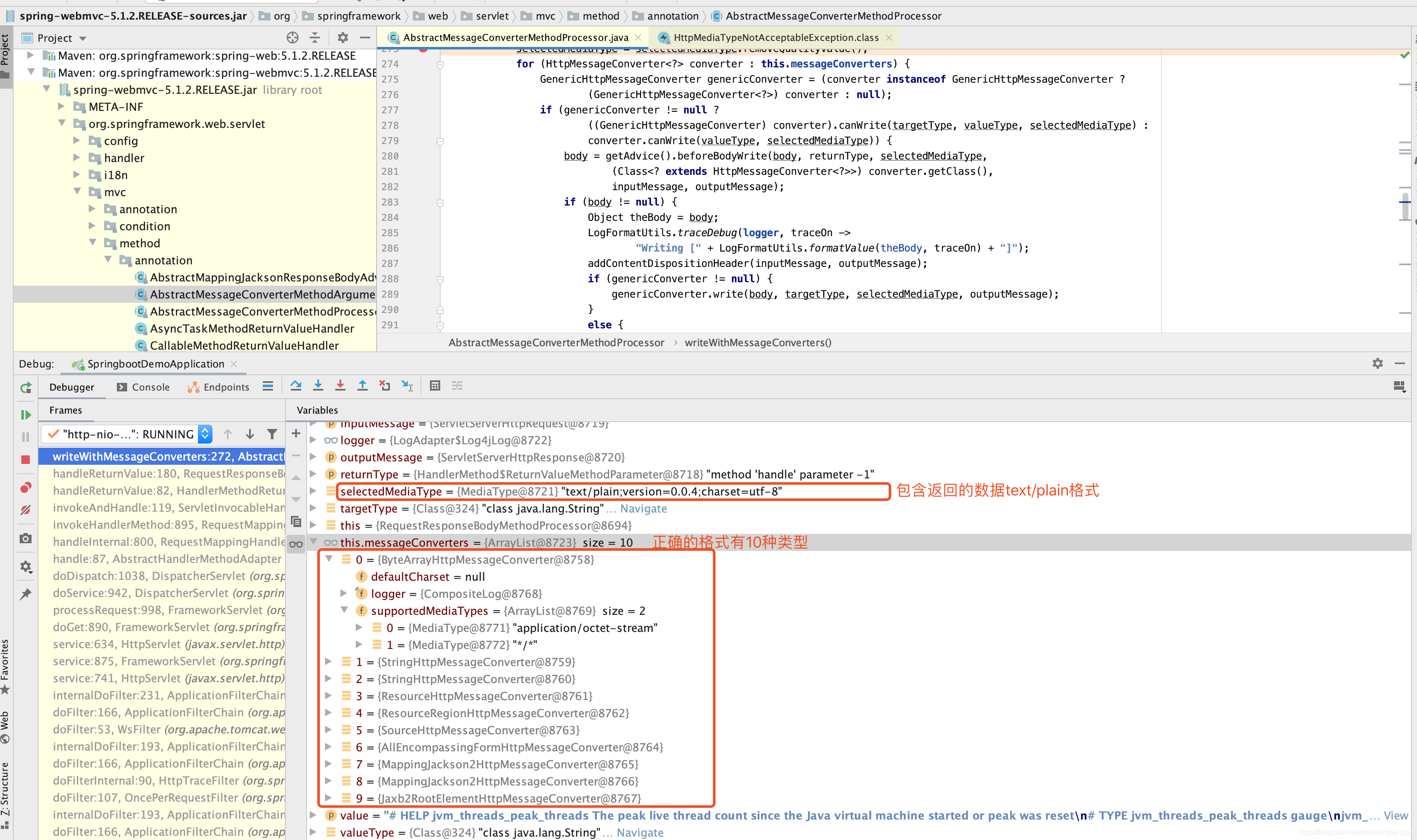The height and width of the screenshot is (840, 1417).
Task: Click the Step Out debugger icon
Action: click(x=362, y=386)
